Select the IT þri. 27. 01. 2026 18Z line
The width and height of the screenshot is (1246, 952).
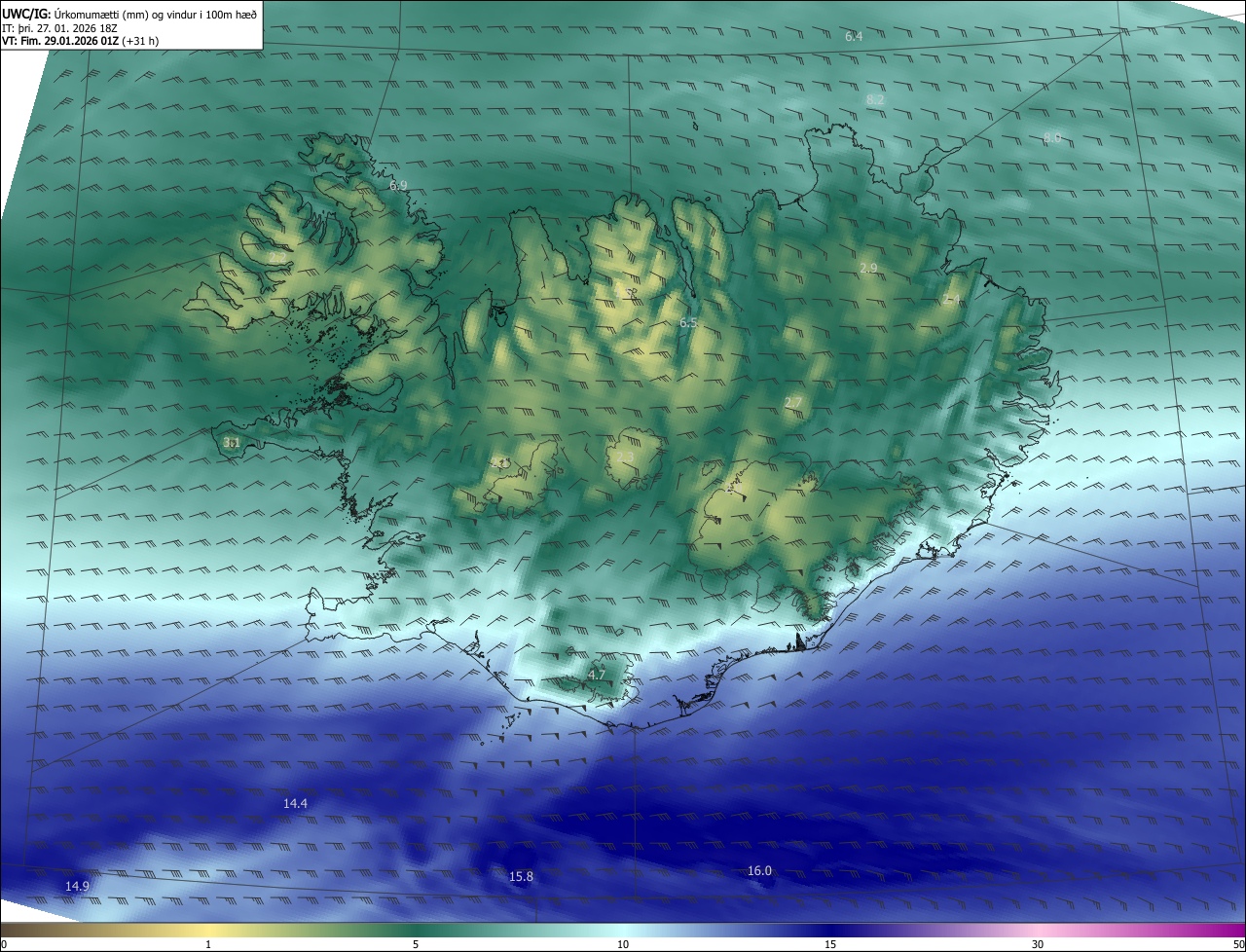tap(60, 28)
